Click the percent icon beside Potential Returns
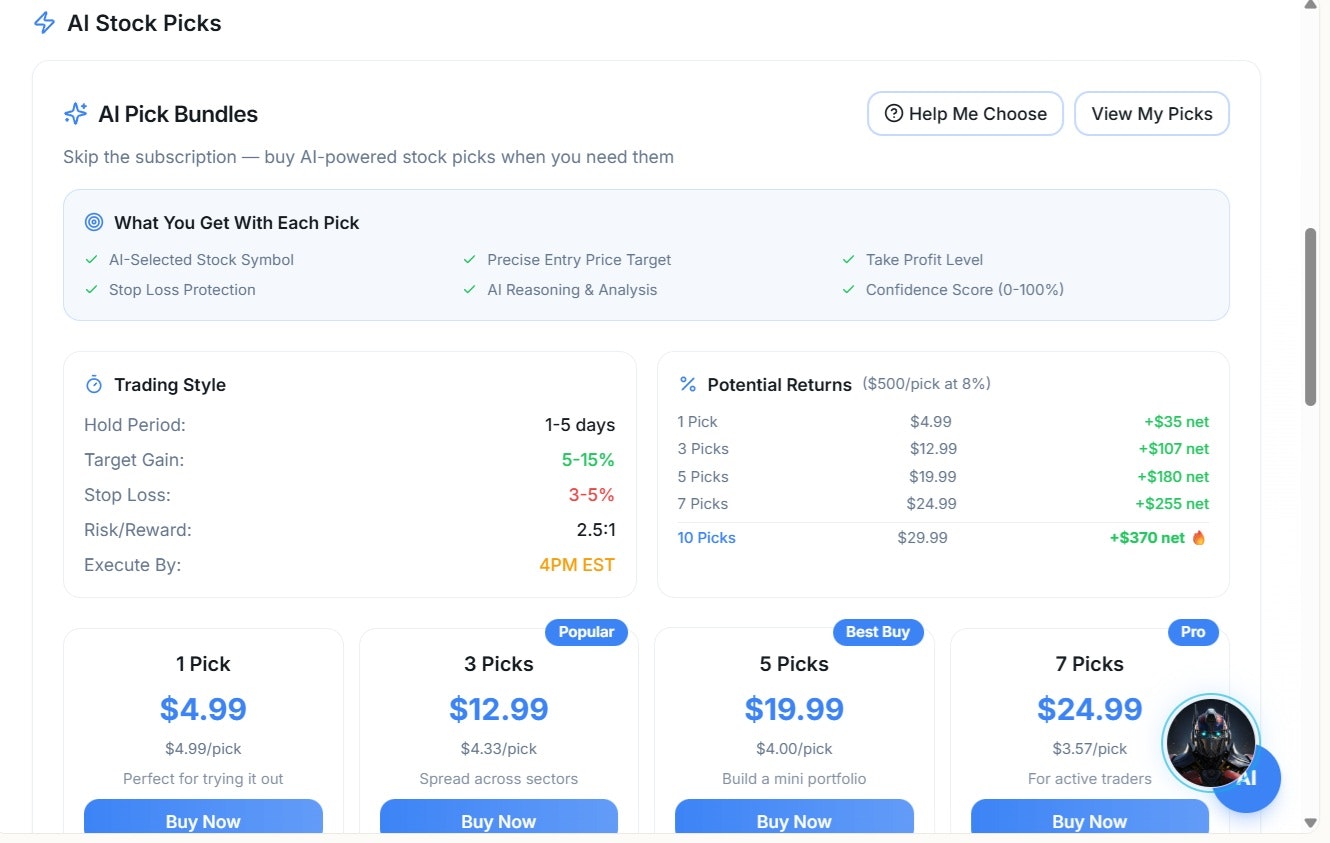Image resolution: width=1330 pixels, height=843 pixels. click(x=688, y=384)
